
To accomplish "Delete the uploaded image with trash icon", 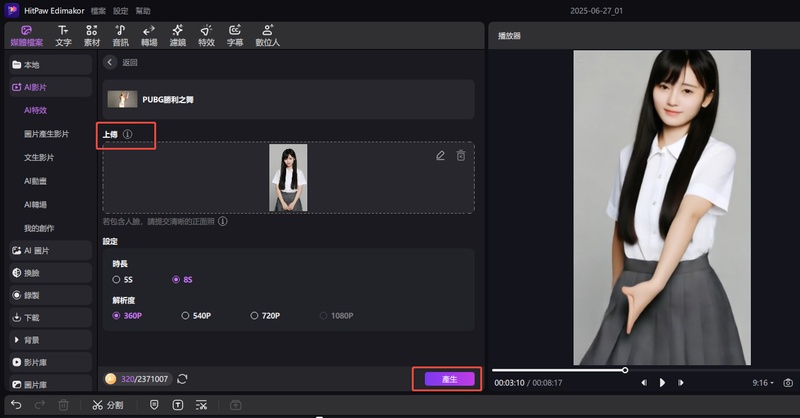I will tap(461, 156).
